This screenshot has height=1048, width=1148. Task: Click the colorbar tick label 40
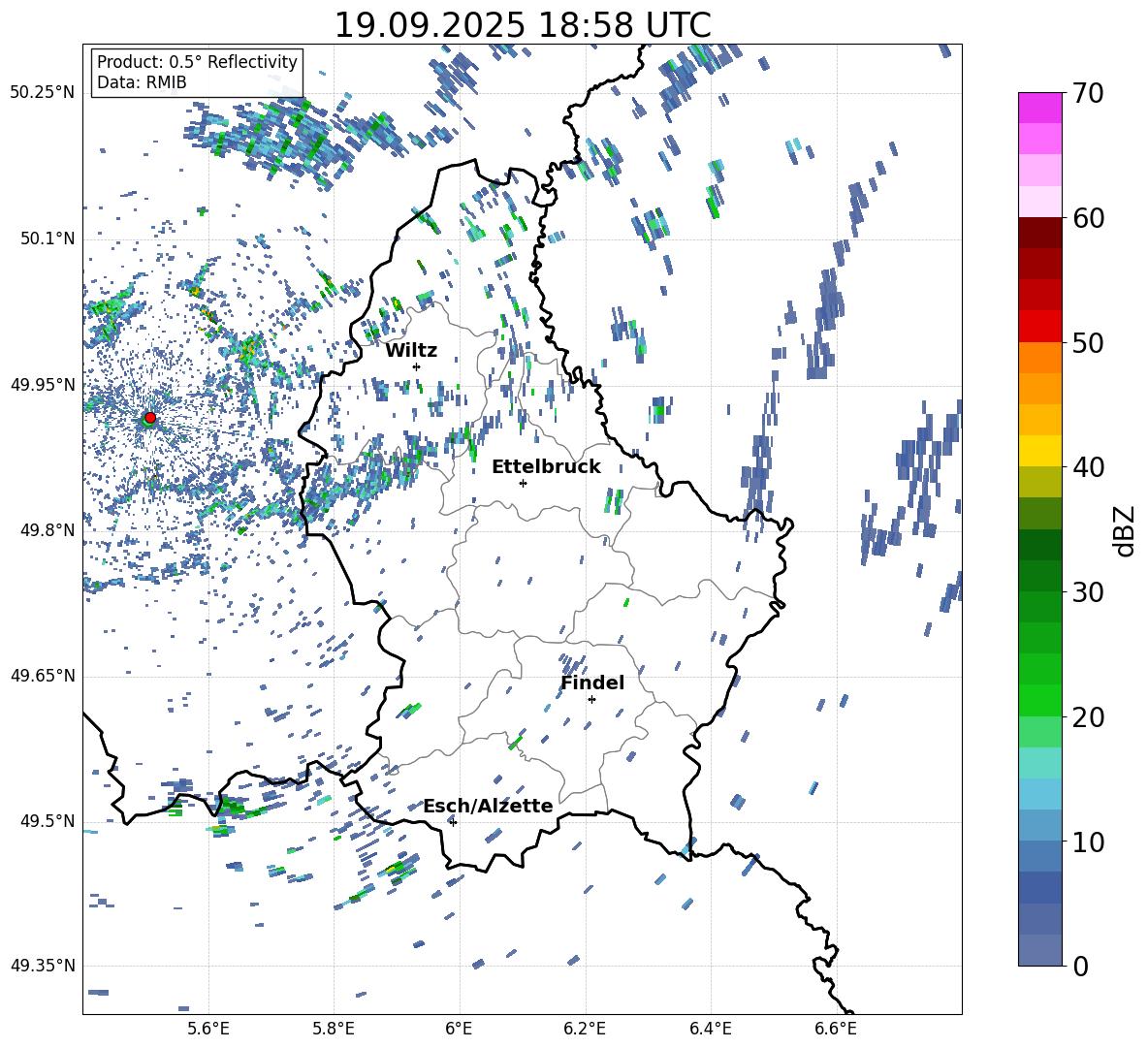1088,467
